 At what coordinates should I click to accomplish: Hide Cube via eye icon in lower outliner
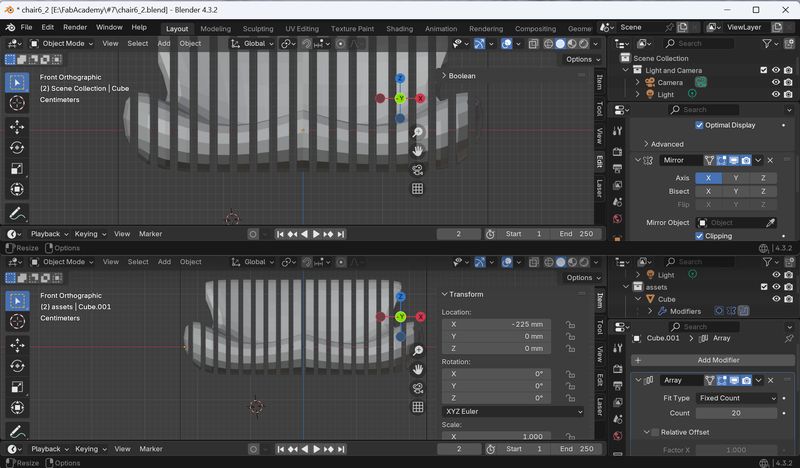[x=776, y=299]
